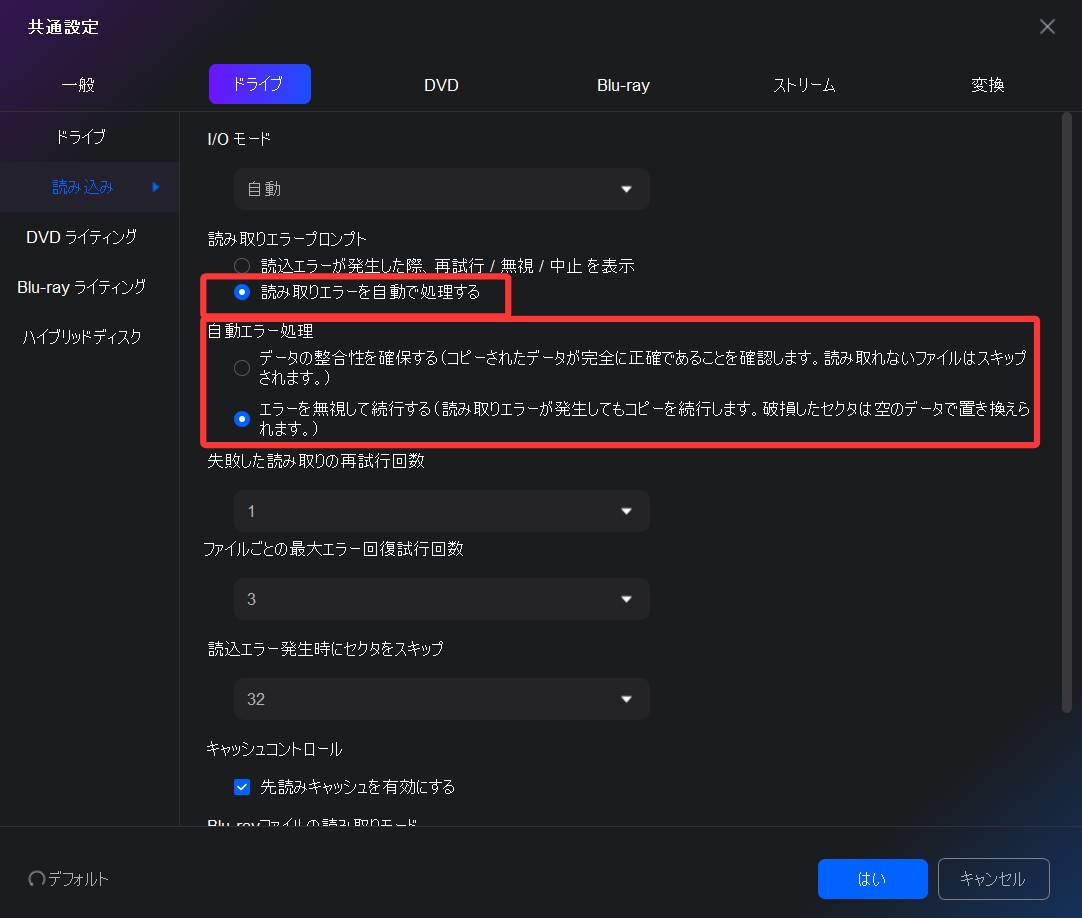This screenshot has width=1082, height=918.
Task: Choose the データの整合性を確保する option
Action: click(241, 368)
